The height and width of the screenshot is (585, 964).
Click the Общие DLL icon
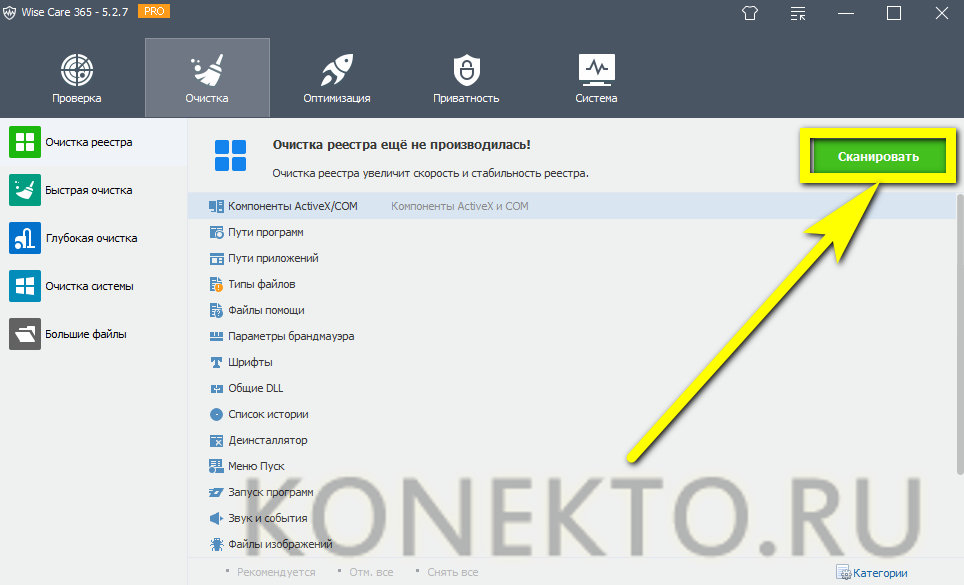click(x=216, y=388)
